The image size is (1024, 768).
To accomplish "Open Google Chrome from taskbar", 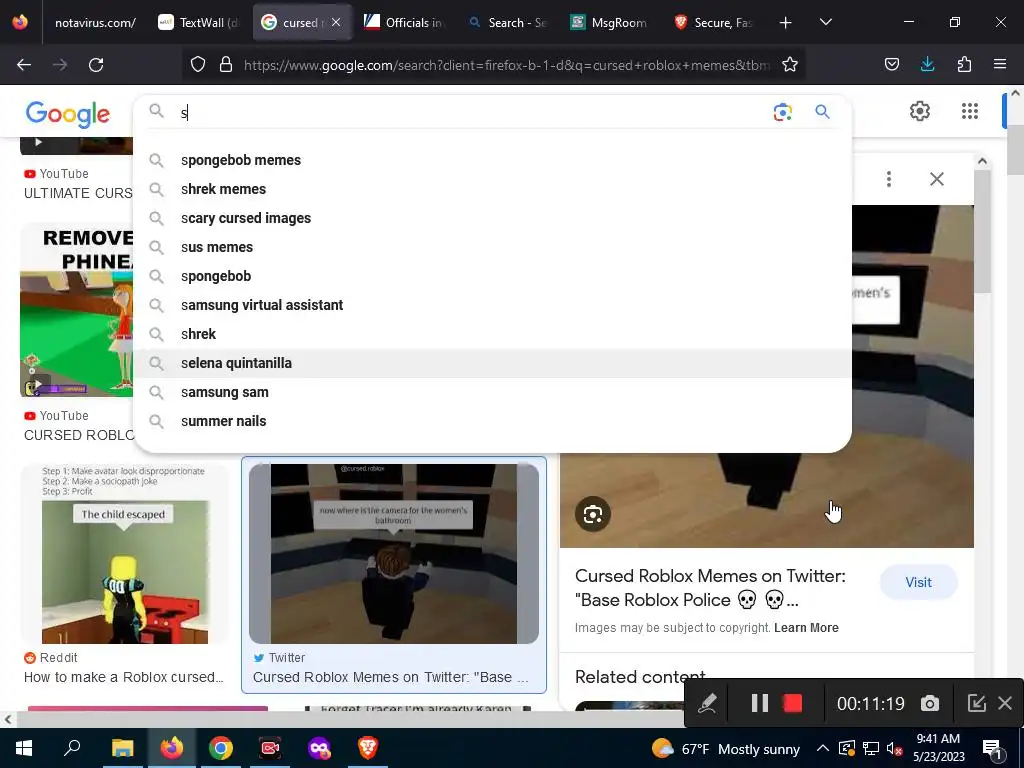I will coord(221,748).
